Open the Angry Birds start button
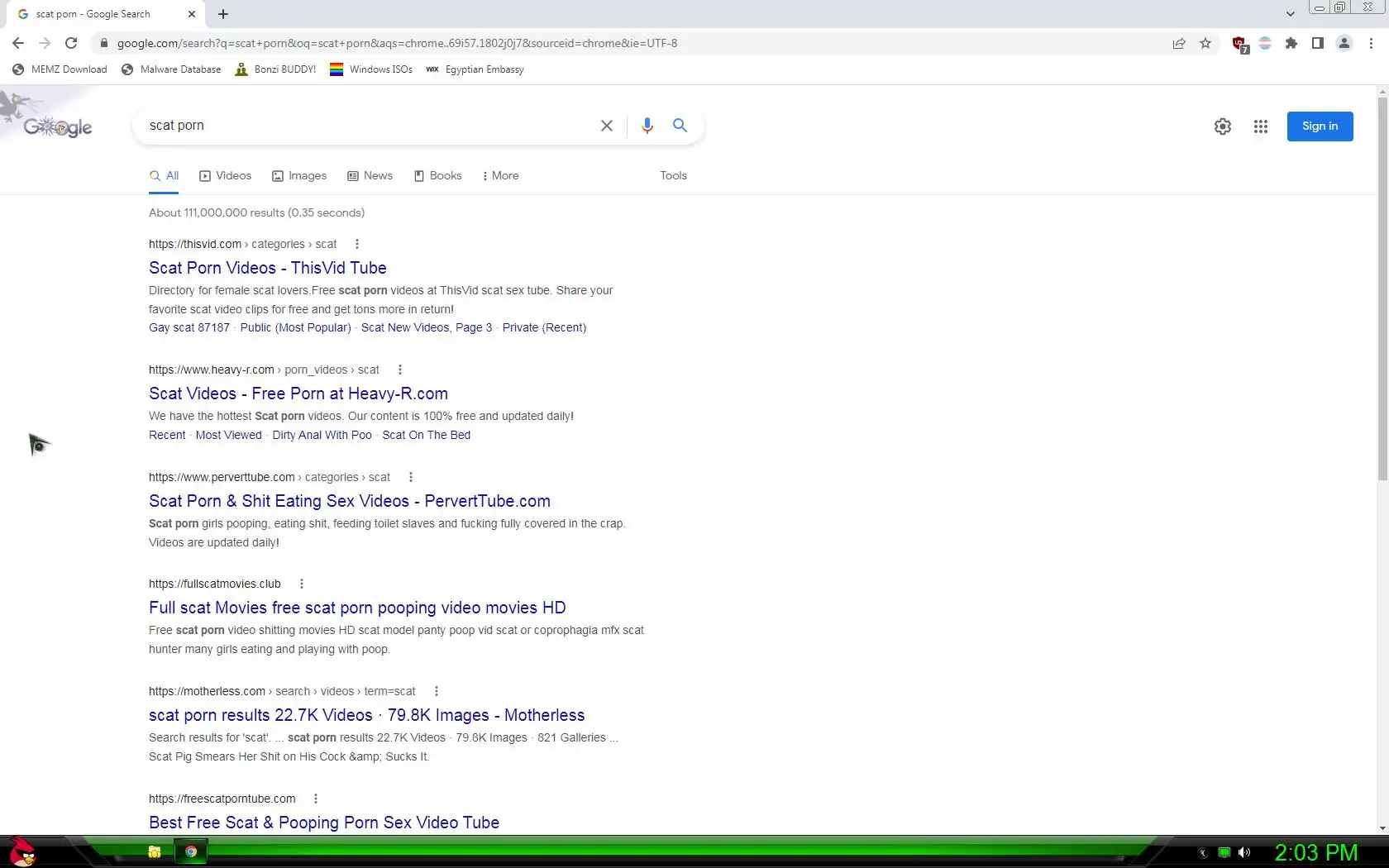Screen dimensions: 1389x868 21,852
